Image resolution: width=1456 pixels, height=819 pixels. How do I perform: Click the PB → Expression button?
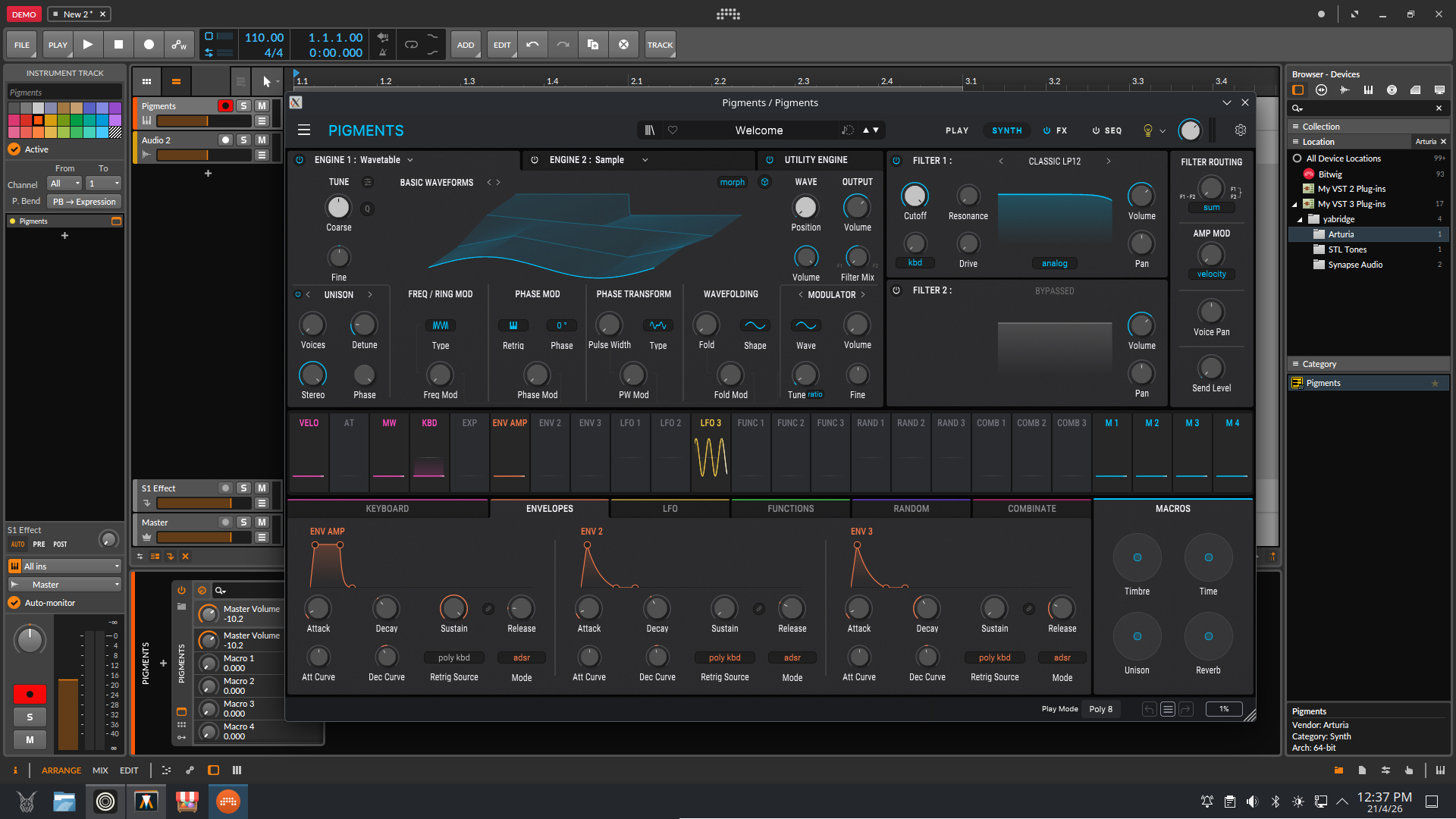[x=85, y=202]
